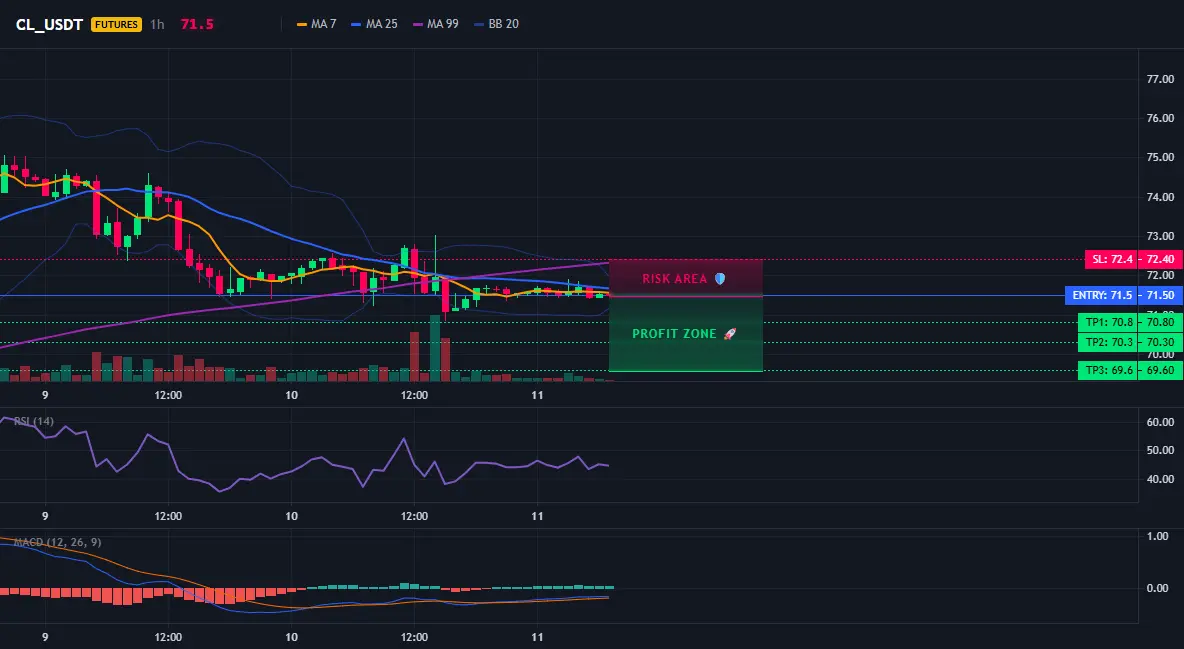Screen dimensions: 1184x649
Task: Click 76.00 on the price axis
Action: pos(1160,118)
